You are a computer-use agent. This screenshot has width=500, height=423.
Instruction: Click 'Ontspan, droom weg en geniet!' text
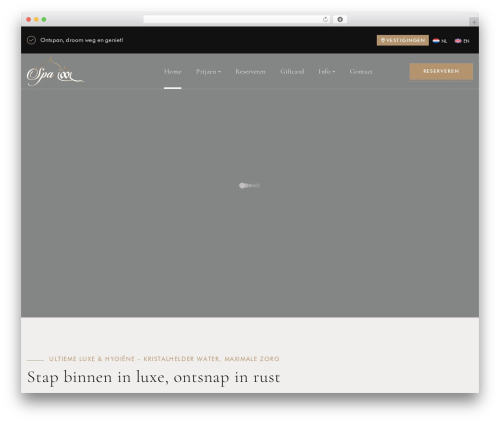(x=82, y=40)
